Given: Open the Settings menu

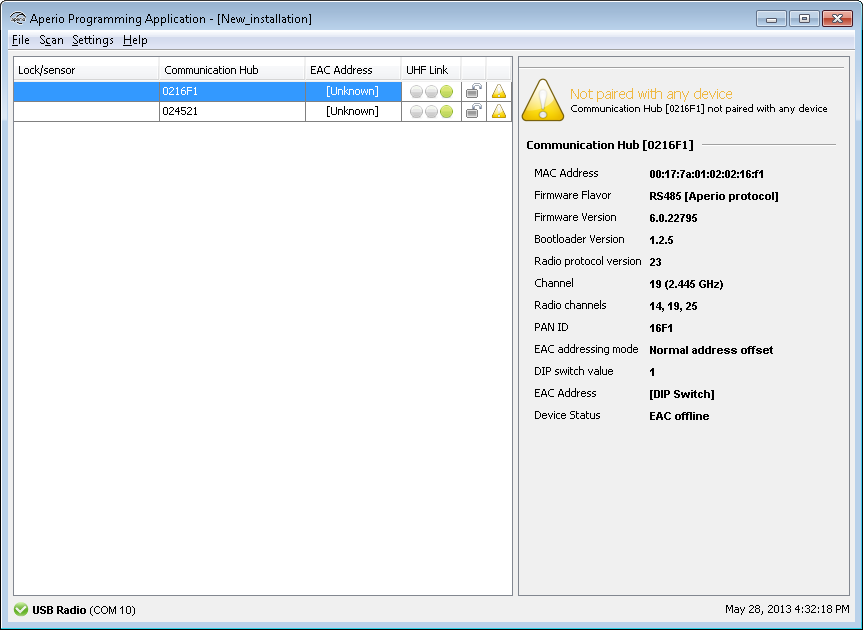Looking at the screenshot, I should [x=92, y=40].
